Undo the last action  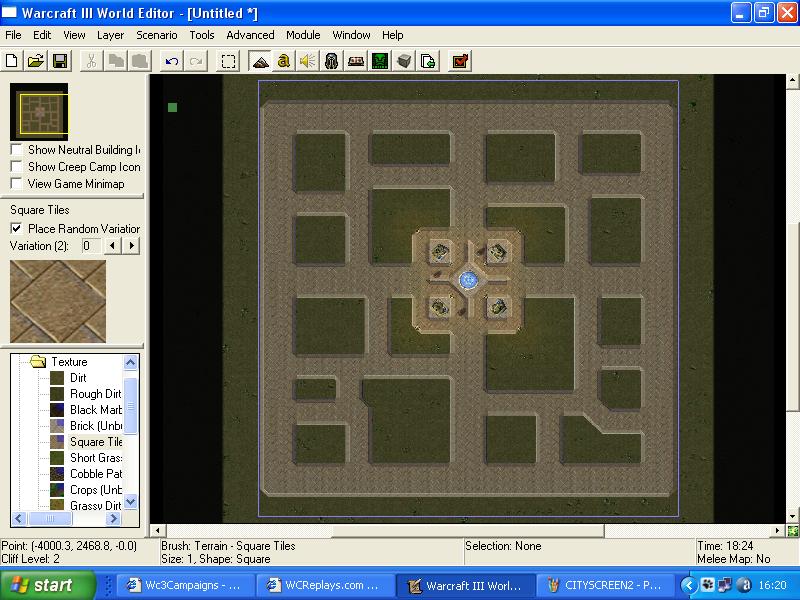pos(171,61)
